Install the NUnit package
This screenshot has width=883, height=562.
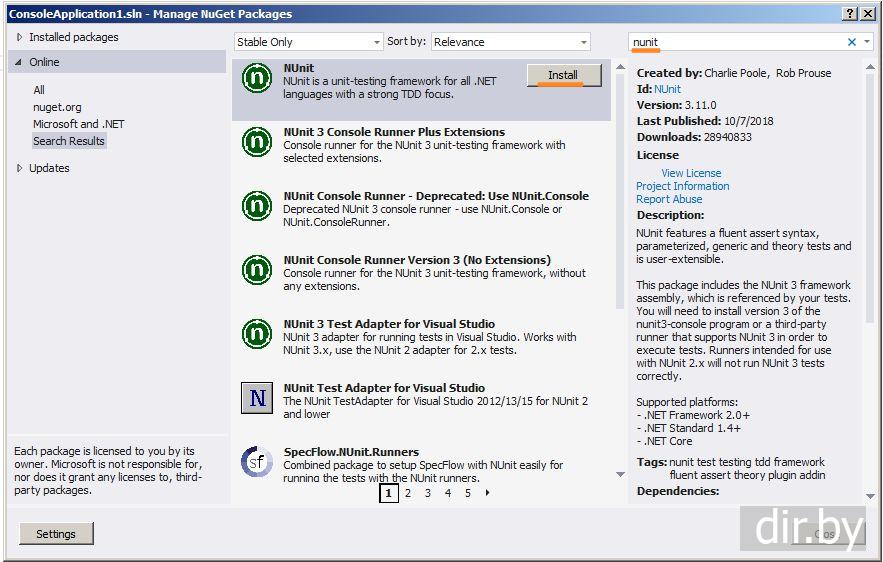coord(563,75)
